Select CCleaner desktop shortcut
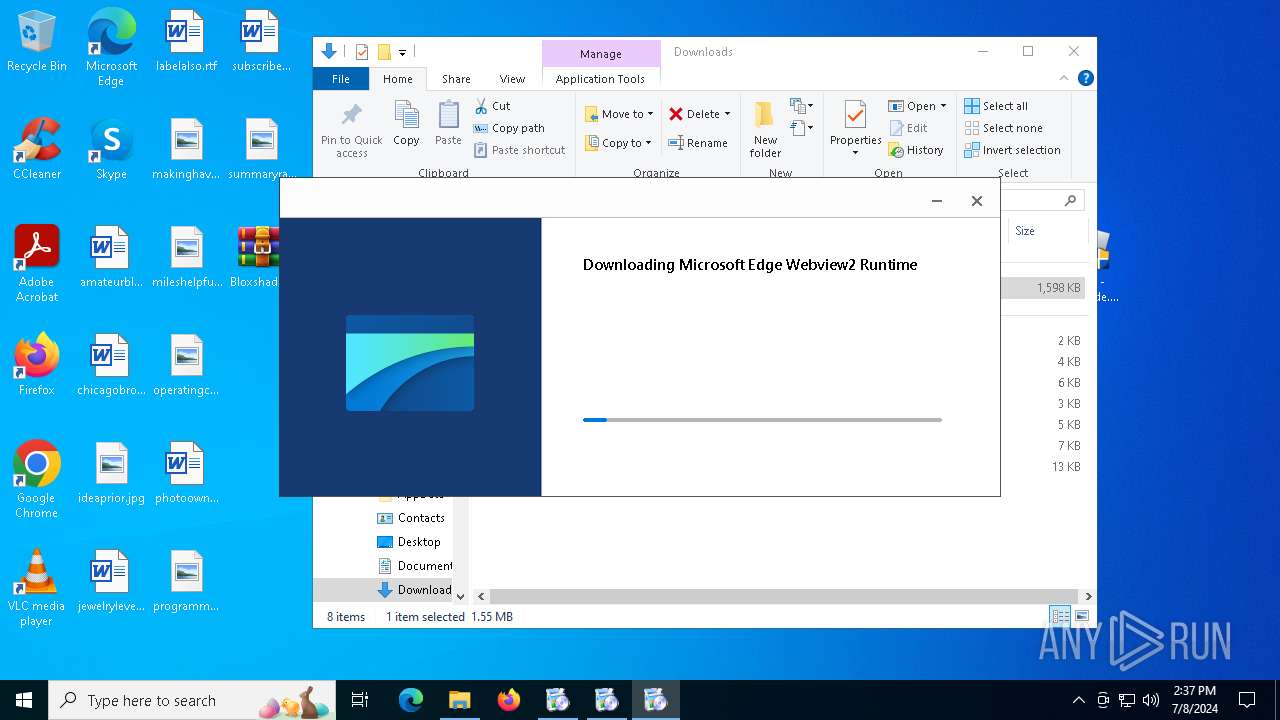The image size is (1280, 720). click(37, 149)
